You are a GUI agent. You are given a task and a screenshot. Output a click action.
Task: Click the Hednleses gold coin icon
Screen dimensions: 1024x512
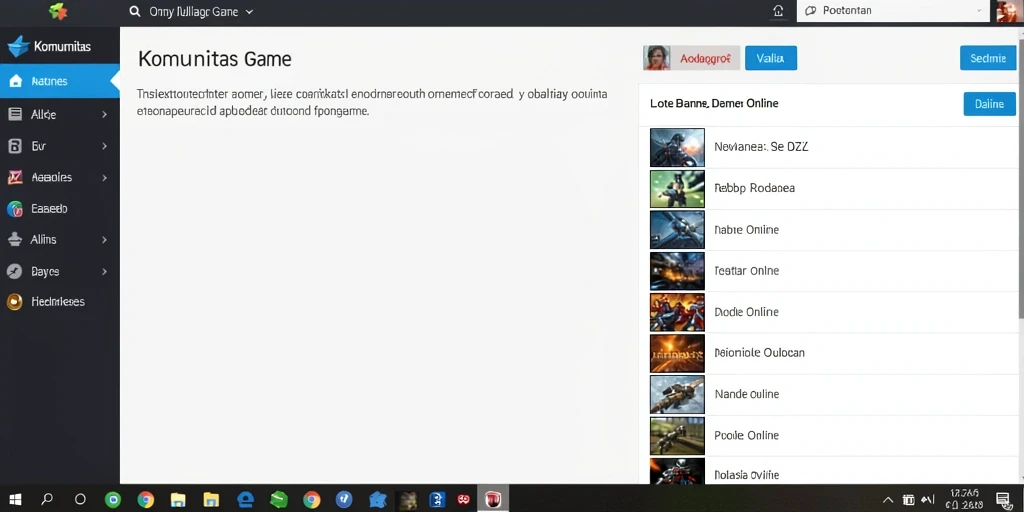(14, 302)
